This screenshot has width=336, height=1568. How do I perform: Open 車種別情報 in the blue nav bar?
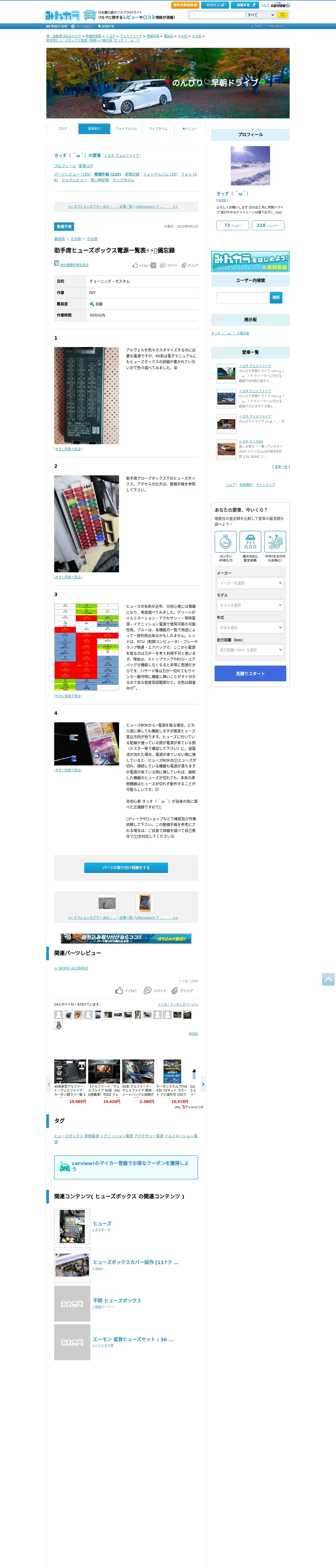click(57, 26)
